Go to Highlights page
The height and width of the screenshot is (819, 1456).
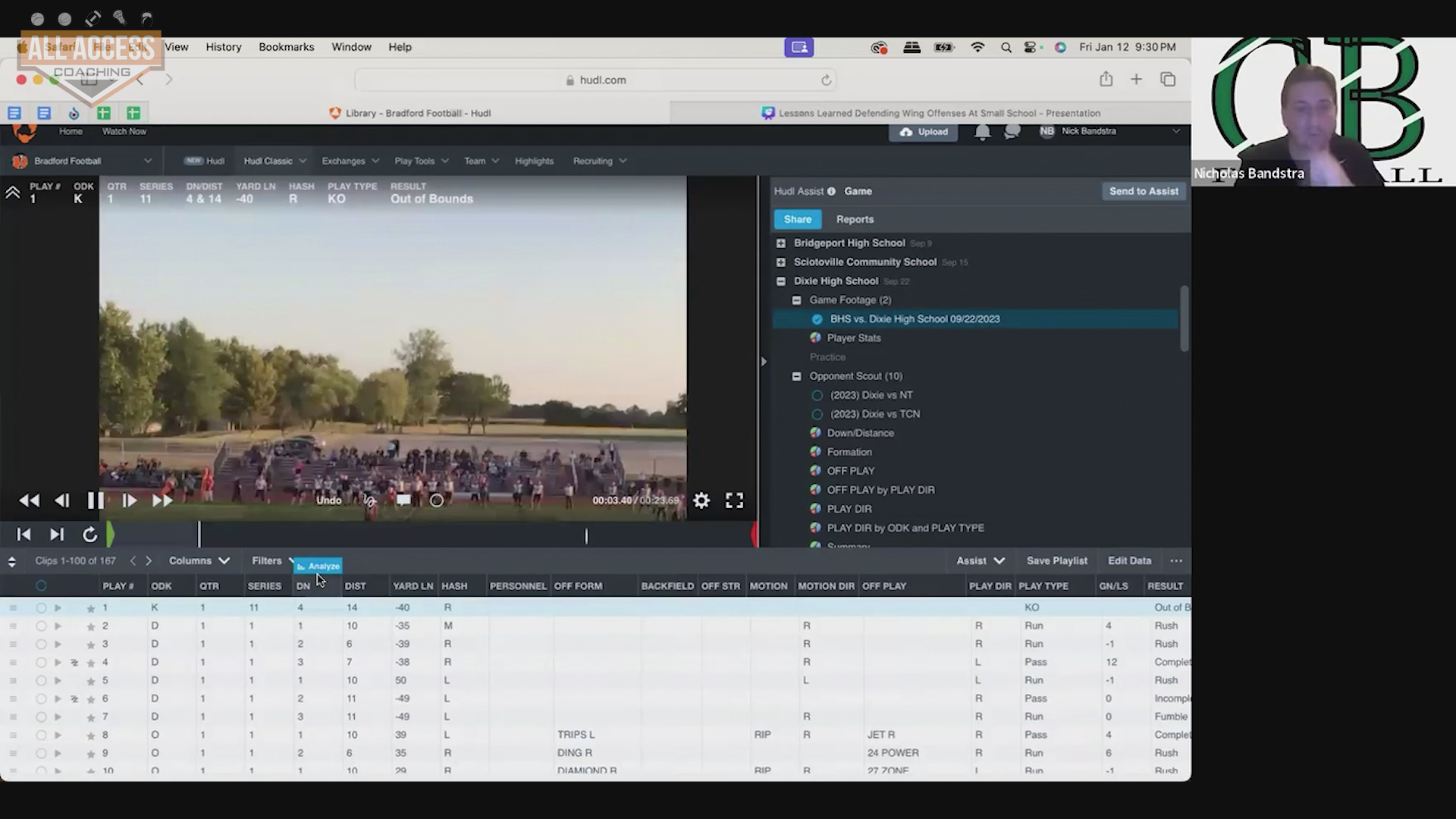[x=534, y=161]
